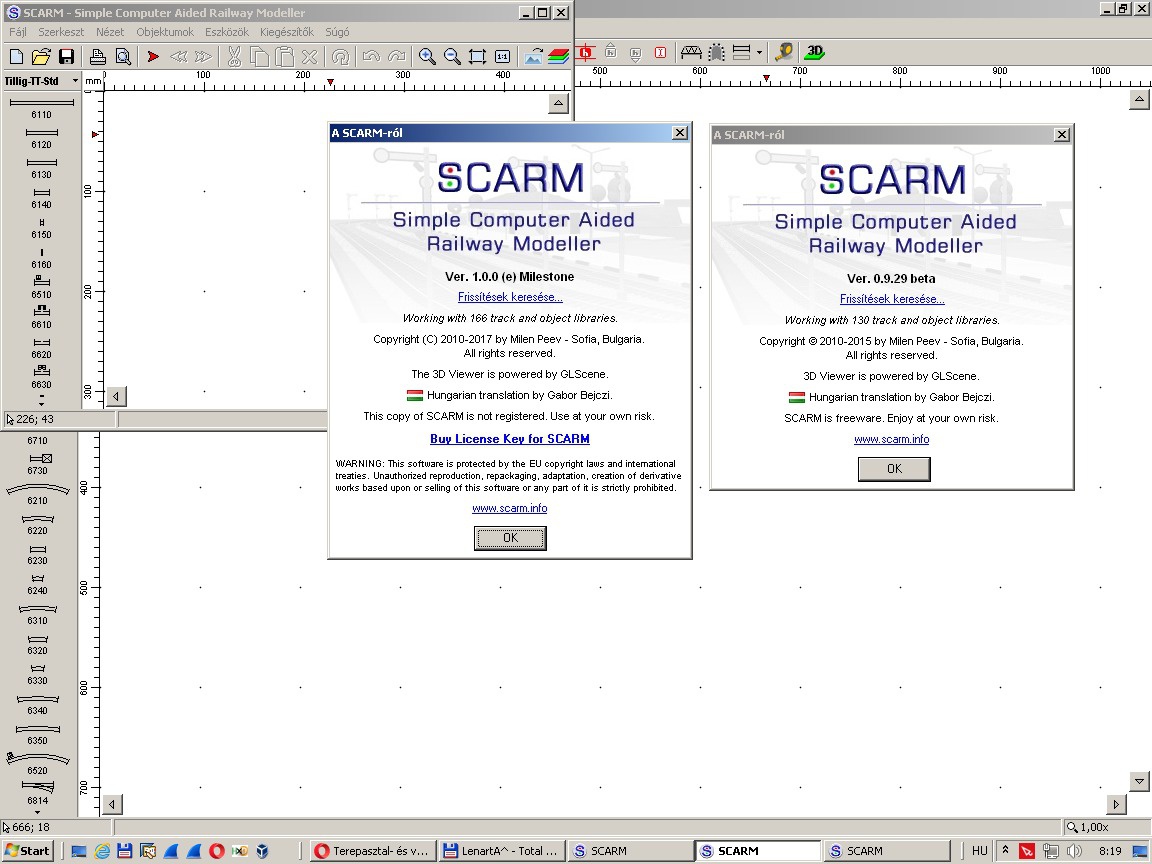Expand the Tillig-TT-Std library dropdown
Viewport: 1152px width, 864px height.
coord(75,81)
